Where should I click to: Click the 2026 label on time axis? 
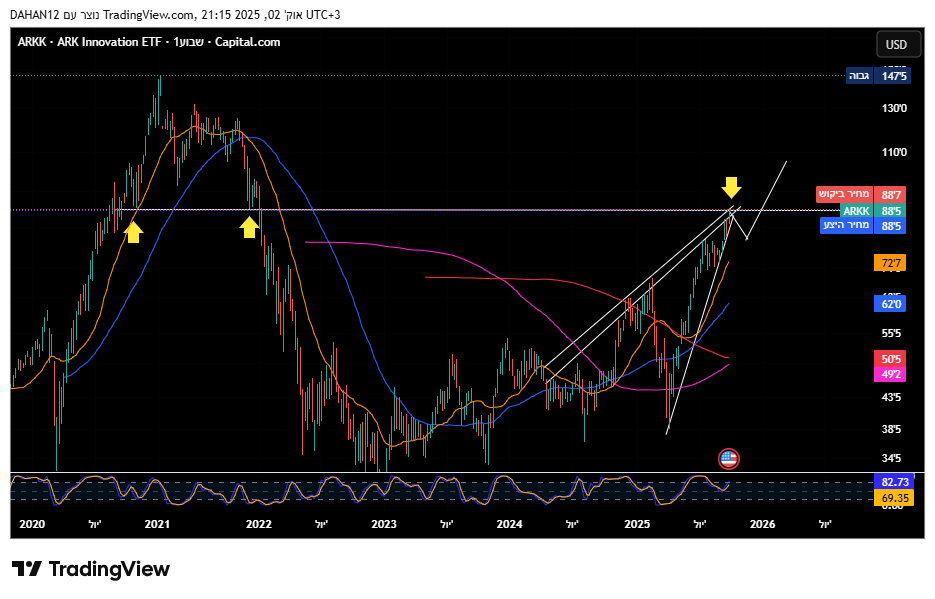(763, 524)
